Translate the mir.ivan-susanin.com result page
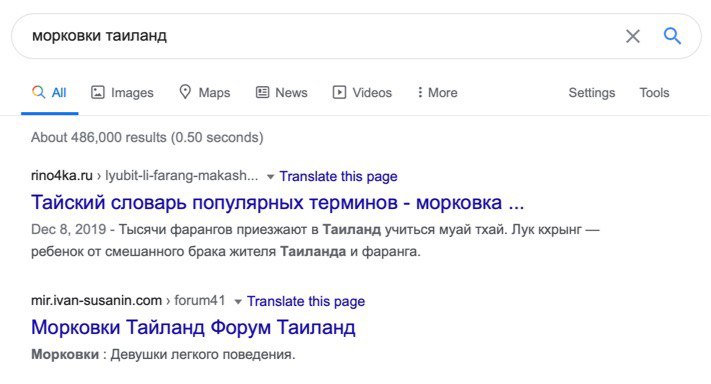 tap(306, 301)
